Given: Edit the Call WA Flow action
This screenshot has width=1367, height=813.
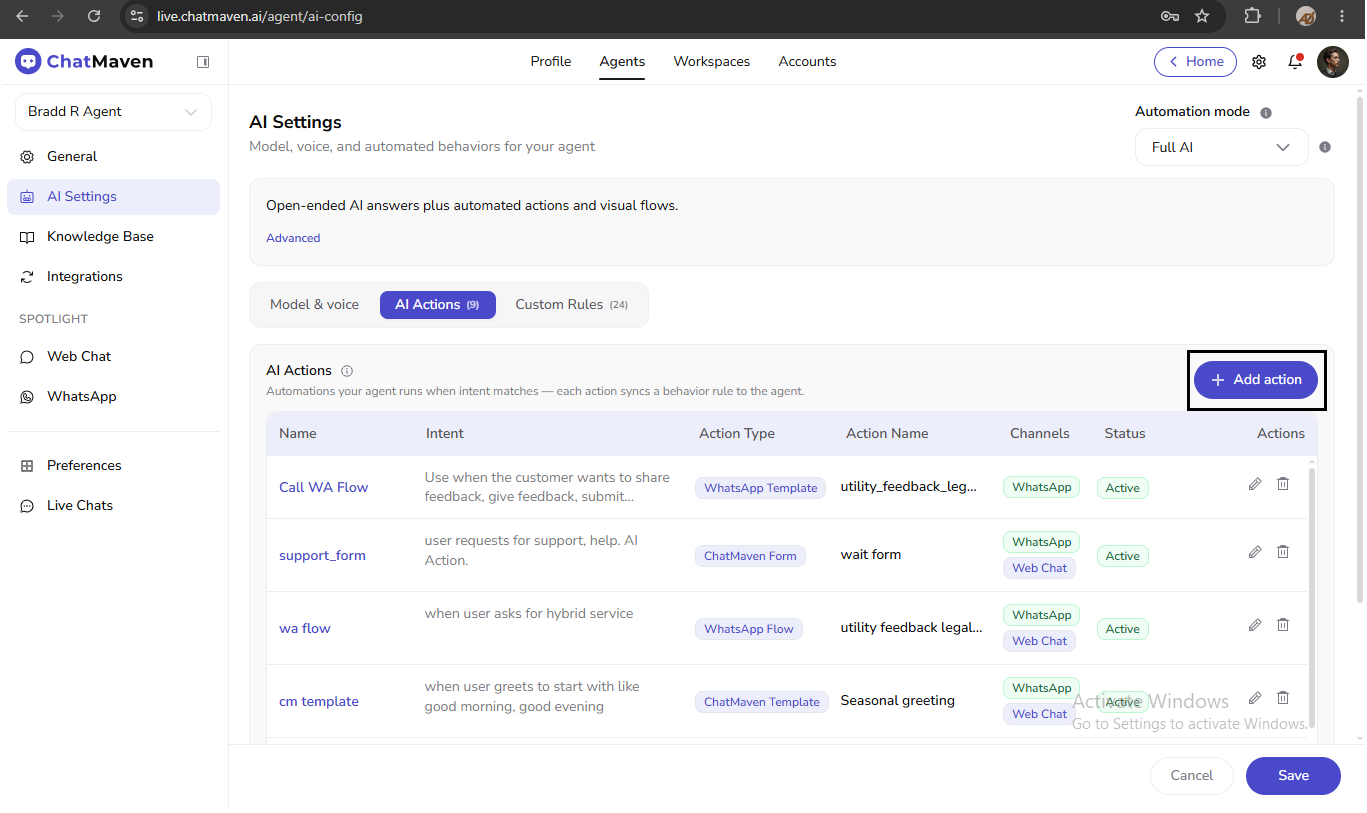Looking at the screenshot, I should pos(1255,484).
